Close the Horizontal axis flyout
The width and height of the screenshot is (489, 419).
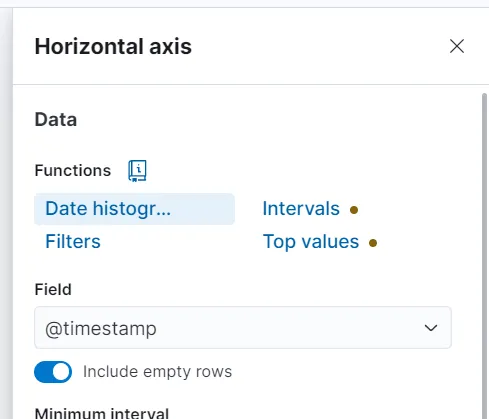coord(457,46)
